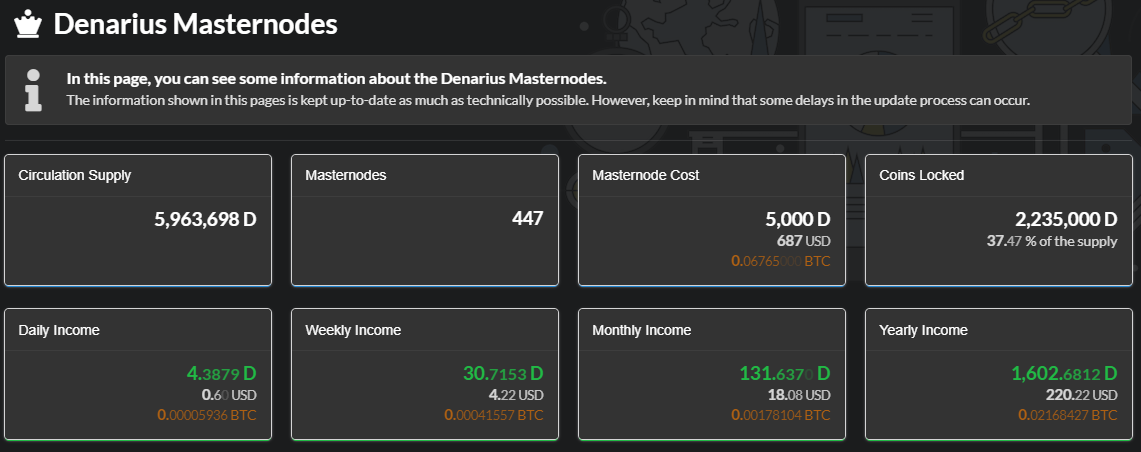This screenshot has width=1141, height=452.
Task: Click the 4.3879 D daily income amount
Action: tap(222, 373)
